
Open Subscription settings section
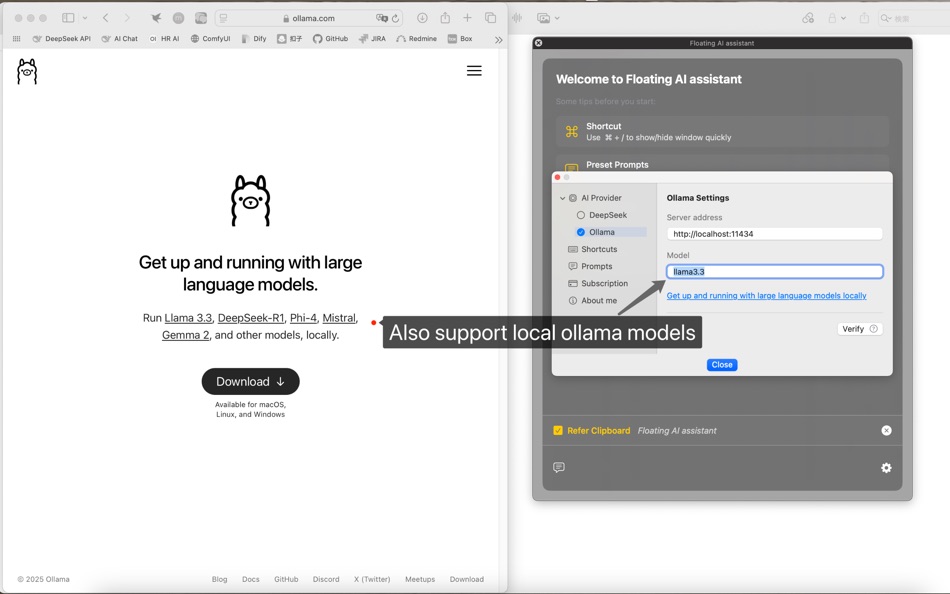[x=598, y=283]
